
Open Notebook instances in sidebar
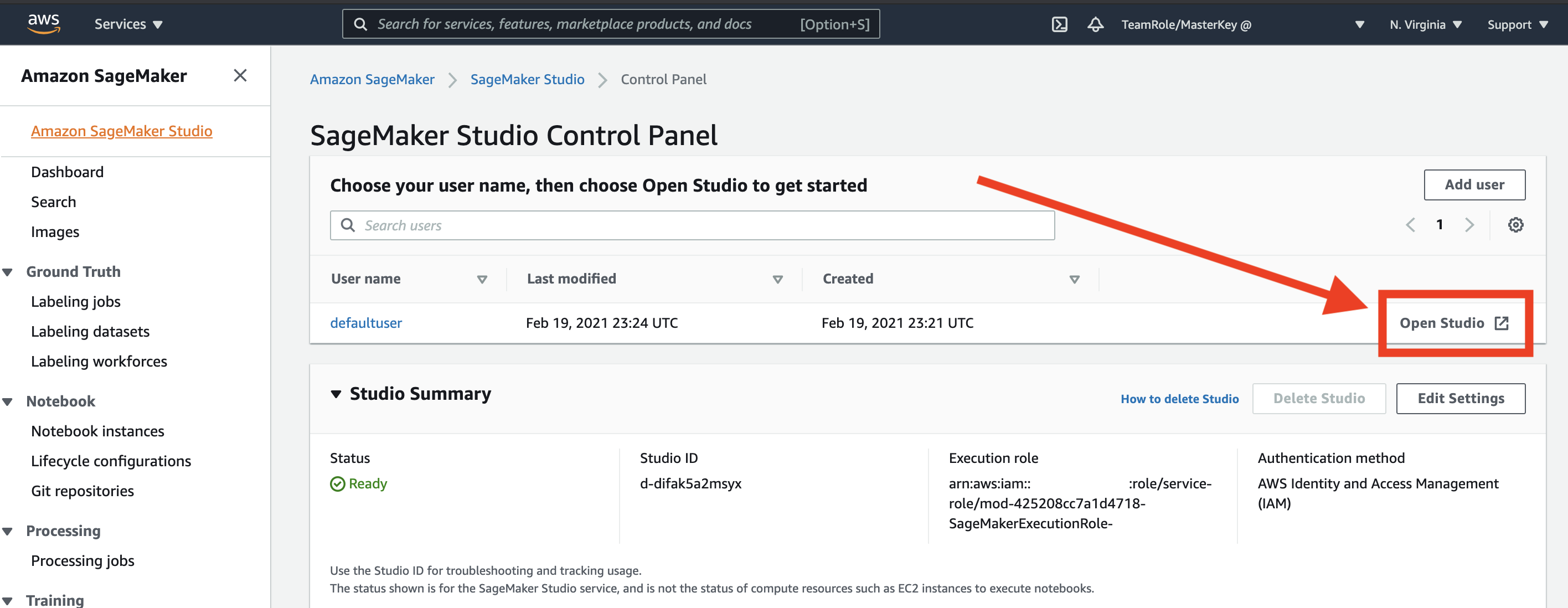point(97,431)
